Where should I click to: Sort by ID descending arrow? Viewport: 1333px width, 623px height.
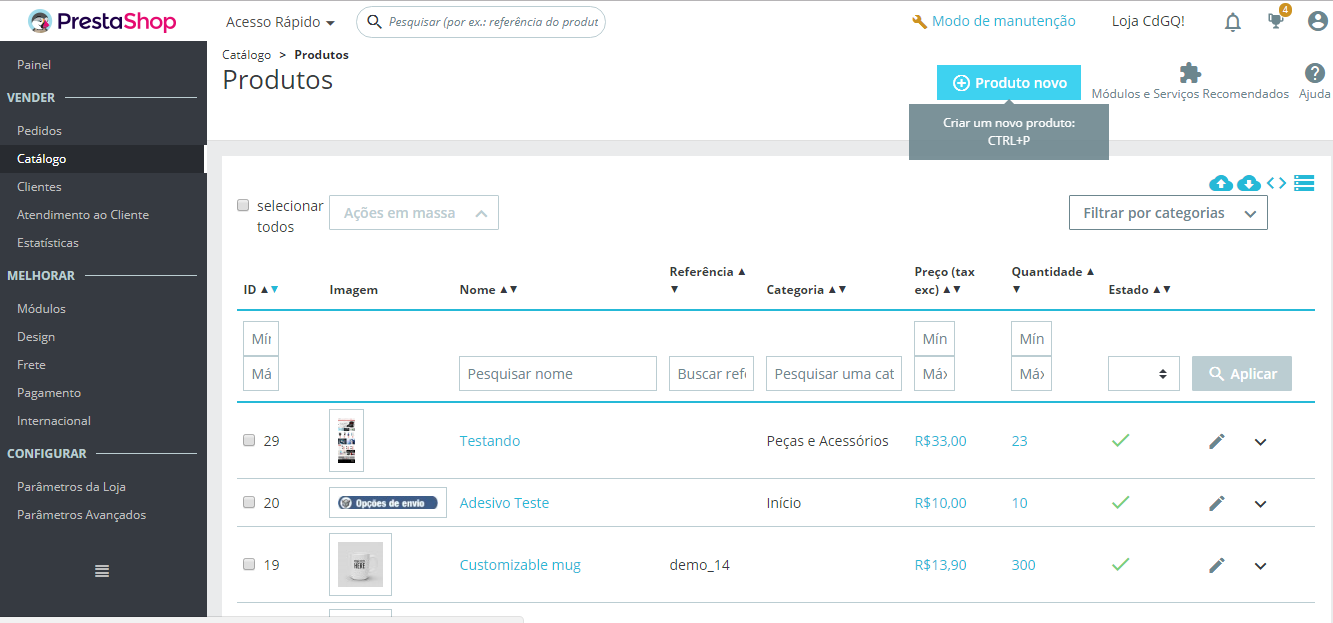click(275, 290)
